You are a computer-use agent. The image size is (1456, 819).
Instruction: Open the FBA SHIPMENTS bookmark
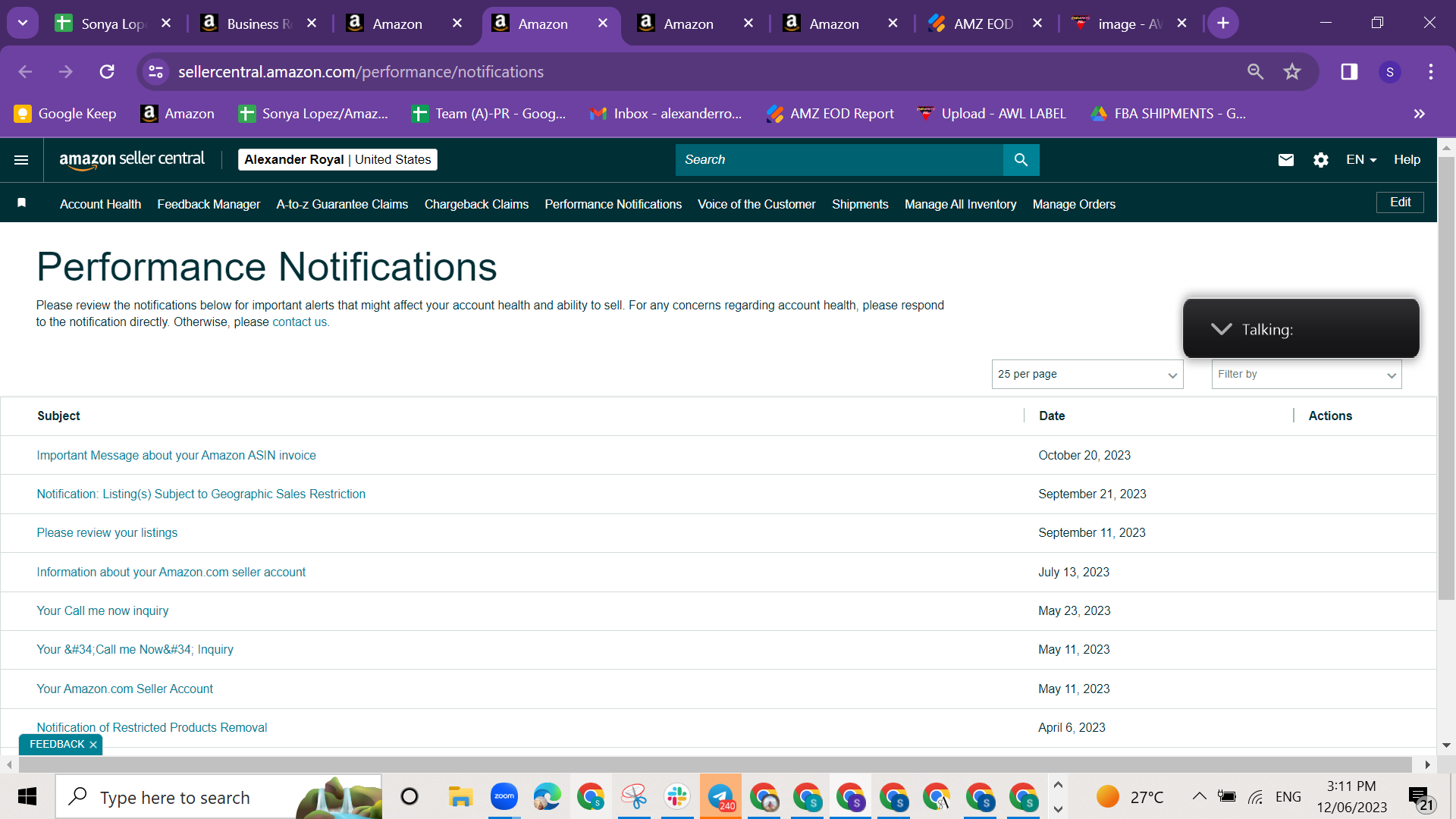pos(1168,114)
